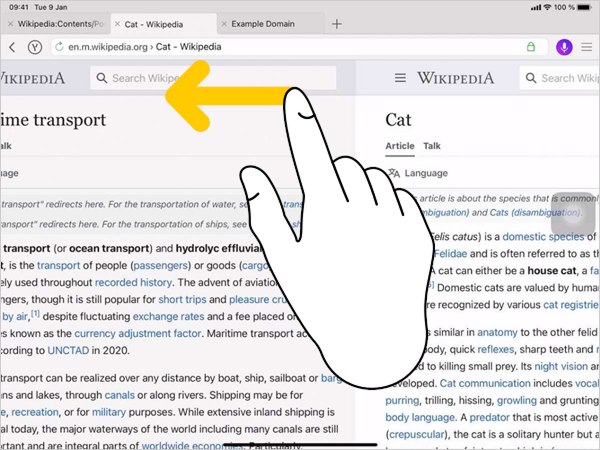Click the Language translate icon on the Cat page
This screenshot has height=450, width=600.
coord(392,173)
